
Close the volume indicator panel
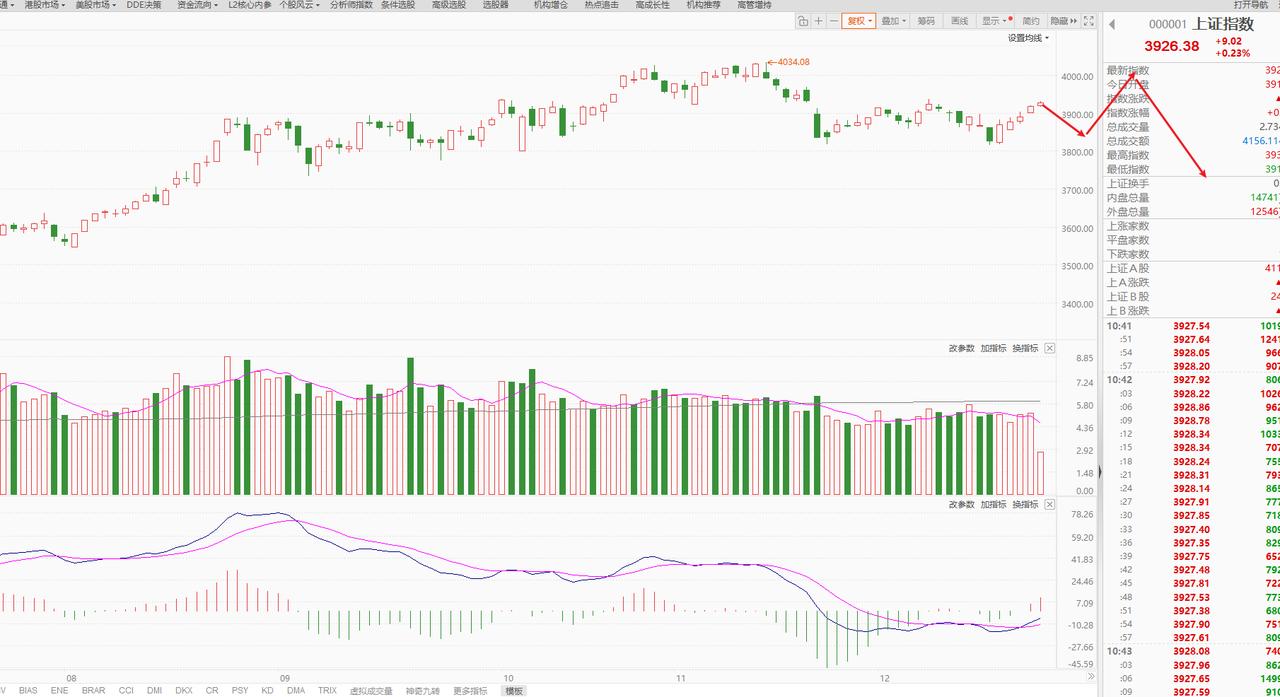pyautogui.click(x=1049, y=348)
